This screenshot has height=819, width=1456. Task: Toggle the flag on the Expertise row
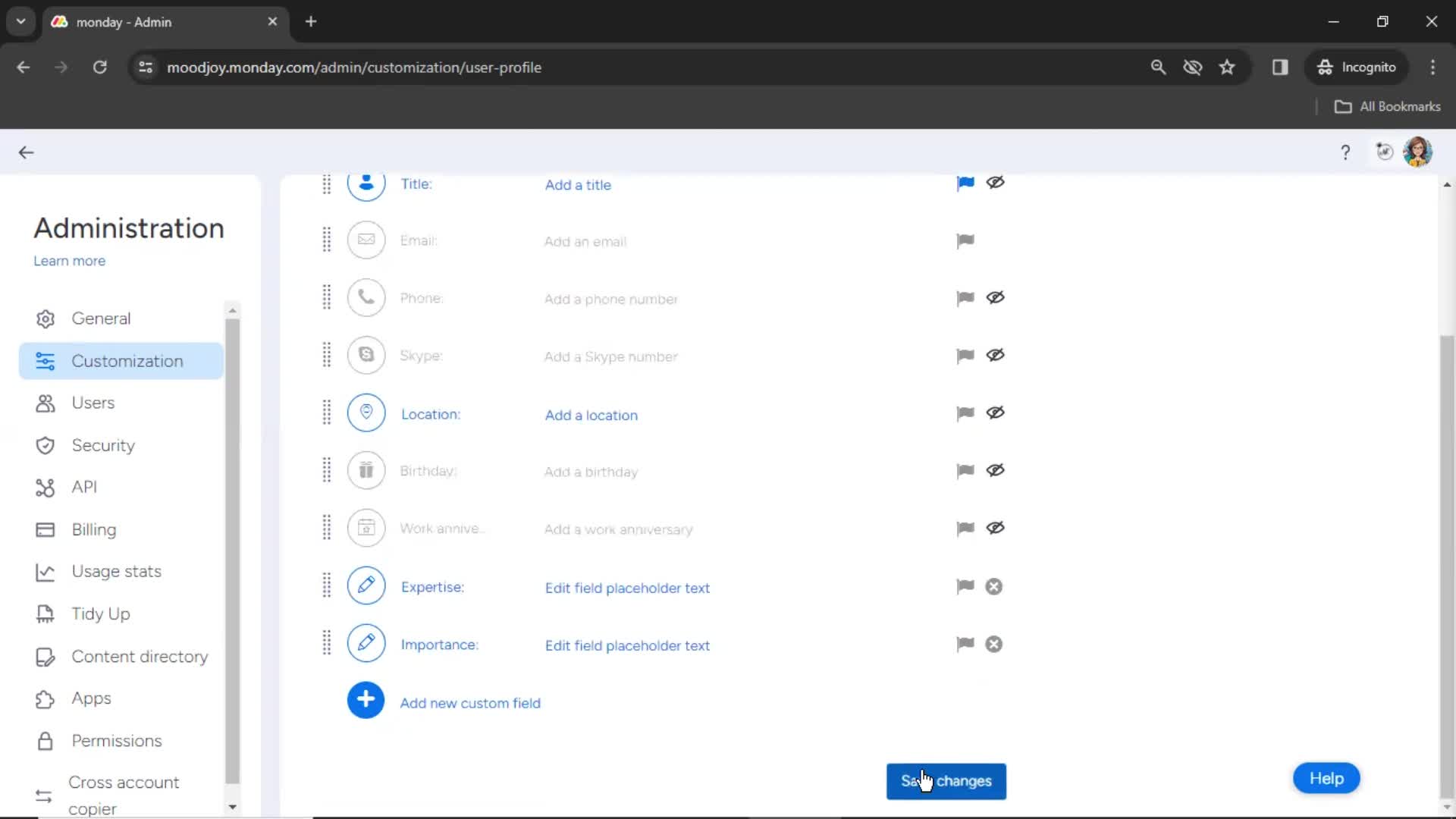point(965,586)
